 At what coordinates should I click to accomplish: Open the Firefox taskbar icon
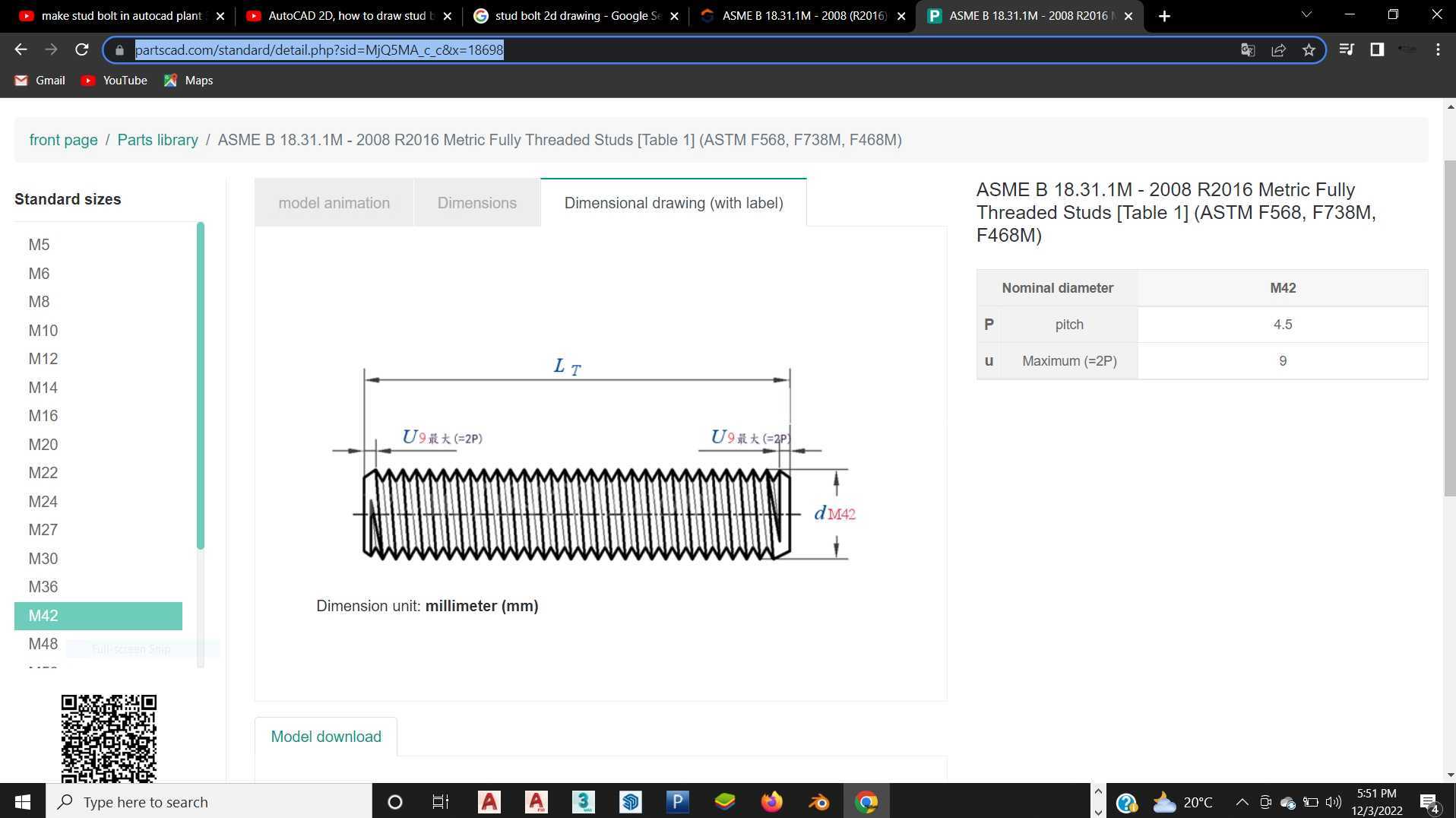point(771,802)
